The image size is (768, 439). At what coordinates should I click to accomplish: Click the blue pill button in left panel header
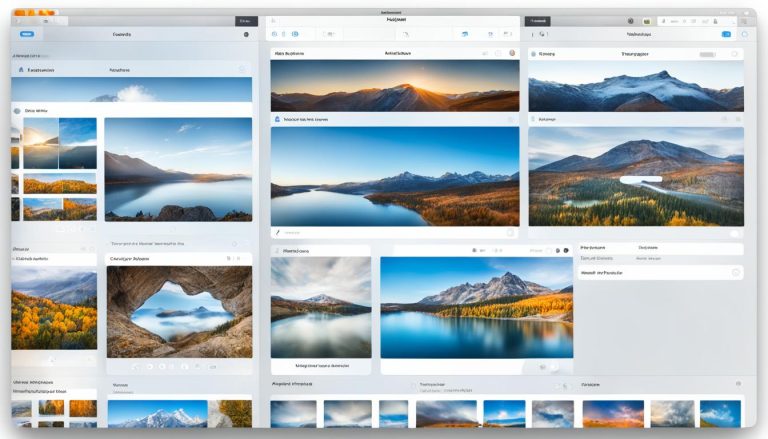point(27,34)
